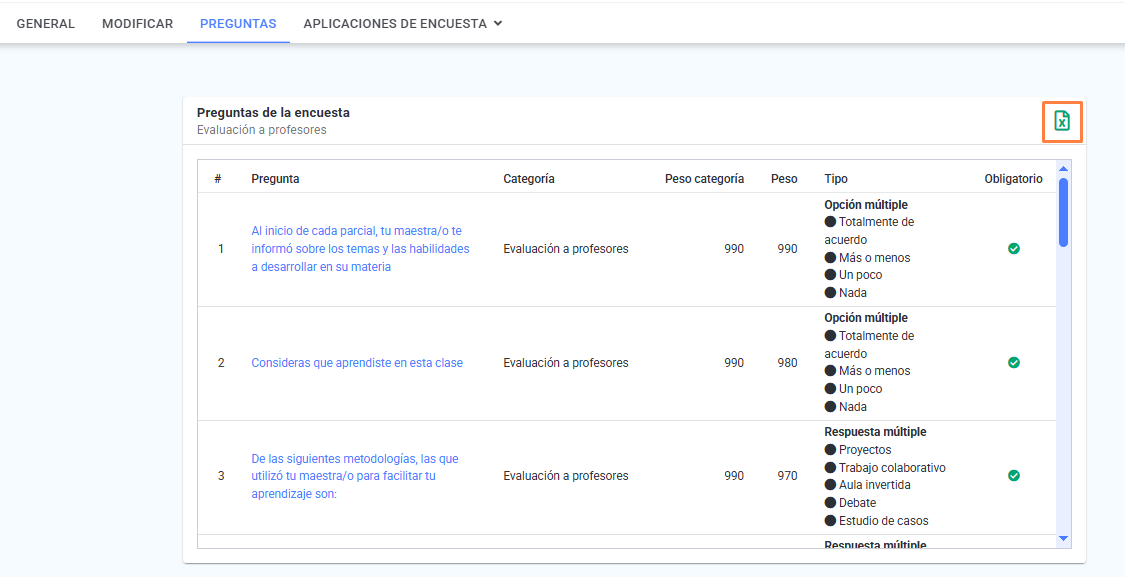This screenshot has width=1125, height=577.
Task: Click the Peso categoría column header
Action: click(705, 179)
